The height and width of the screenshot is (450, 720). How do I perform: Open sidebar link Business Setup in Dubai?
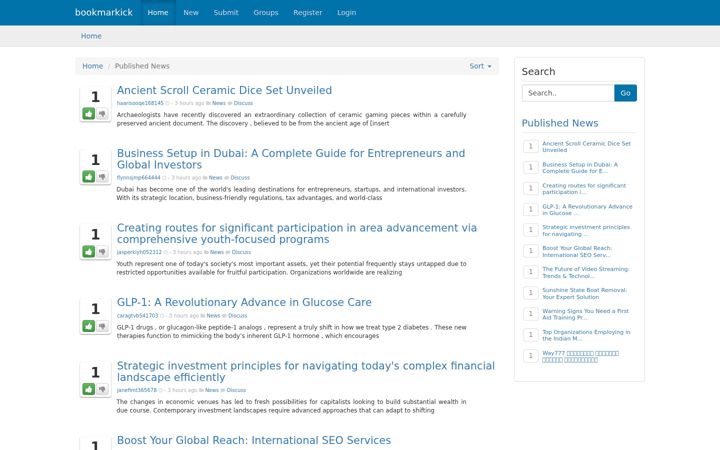coord(580,168)
